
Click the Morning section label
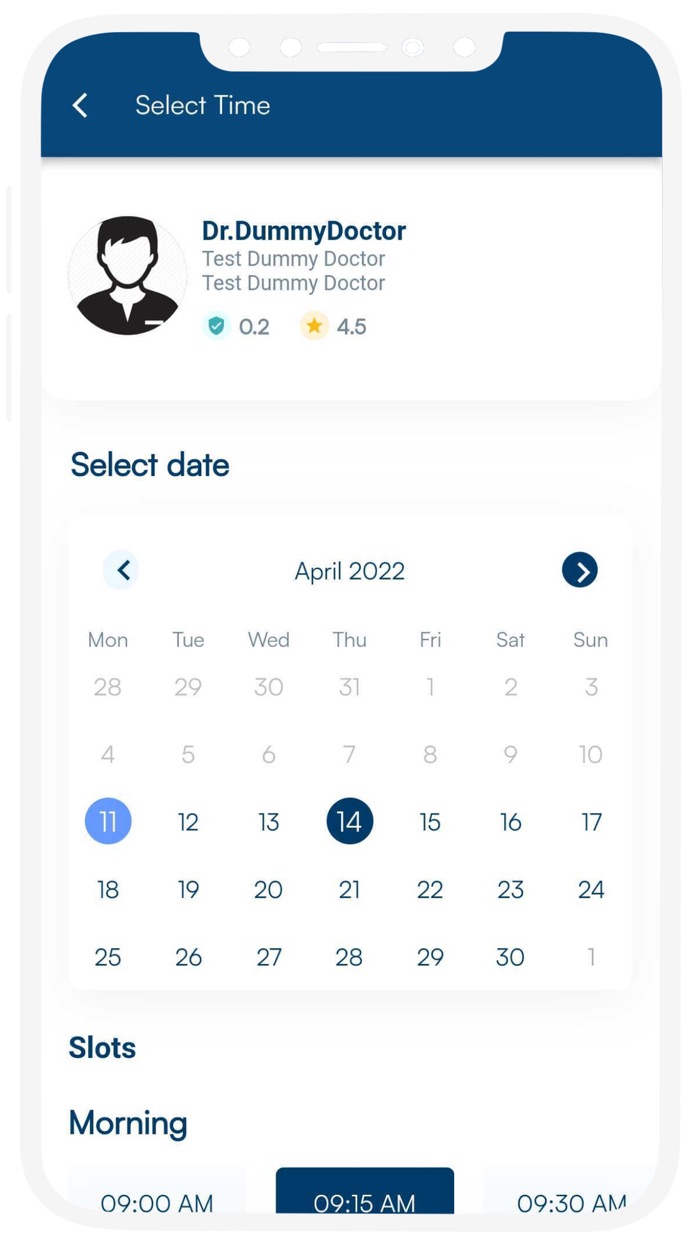click(x=128, y=1123)
